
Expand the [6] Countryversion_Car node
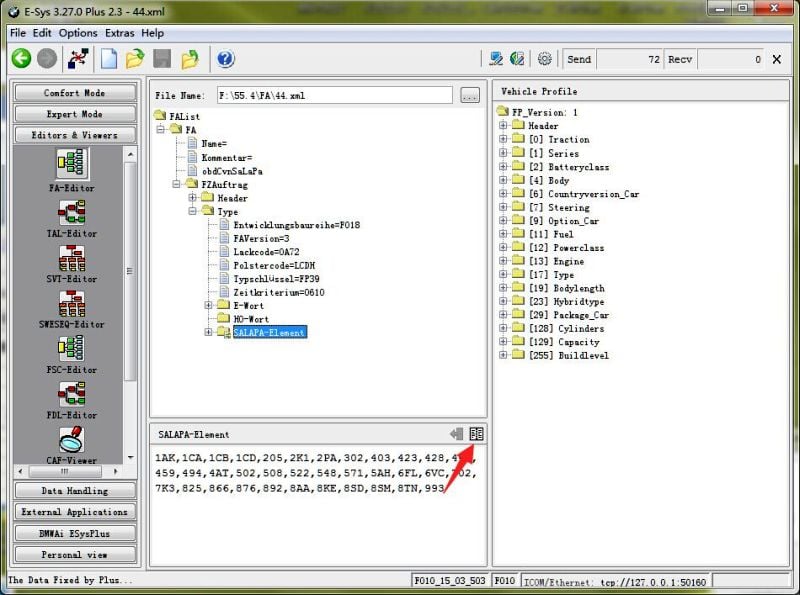(503, 193)
